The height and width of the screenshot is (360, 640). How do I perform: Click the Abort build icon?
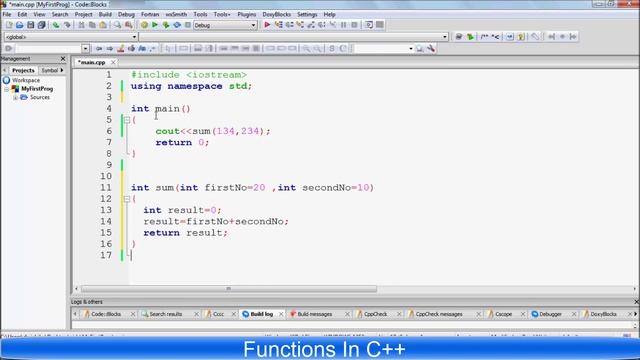(x=188, y=25)
